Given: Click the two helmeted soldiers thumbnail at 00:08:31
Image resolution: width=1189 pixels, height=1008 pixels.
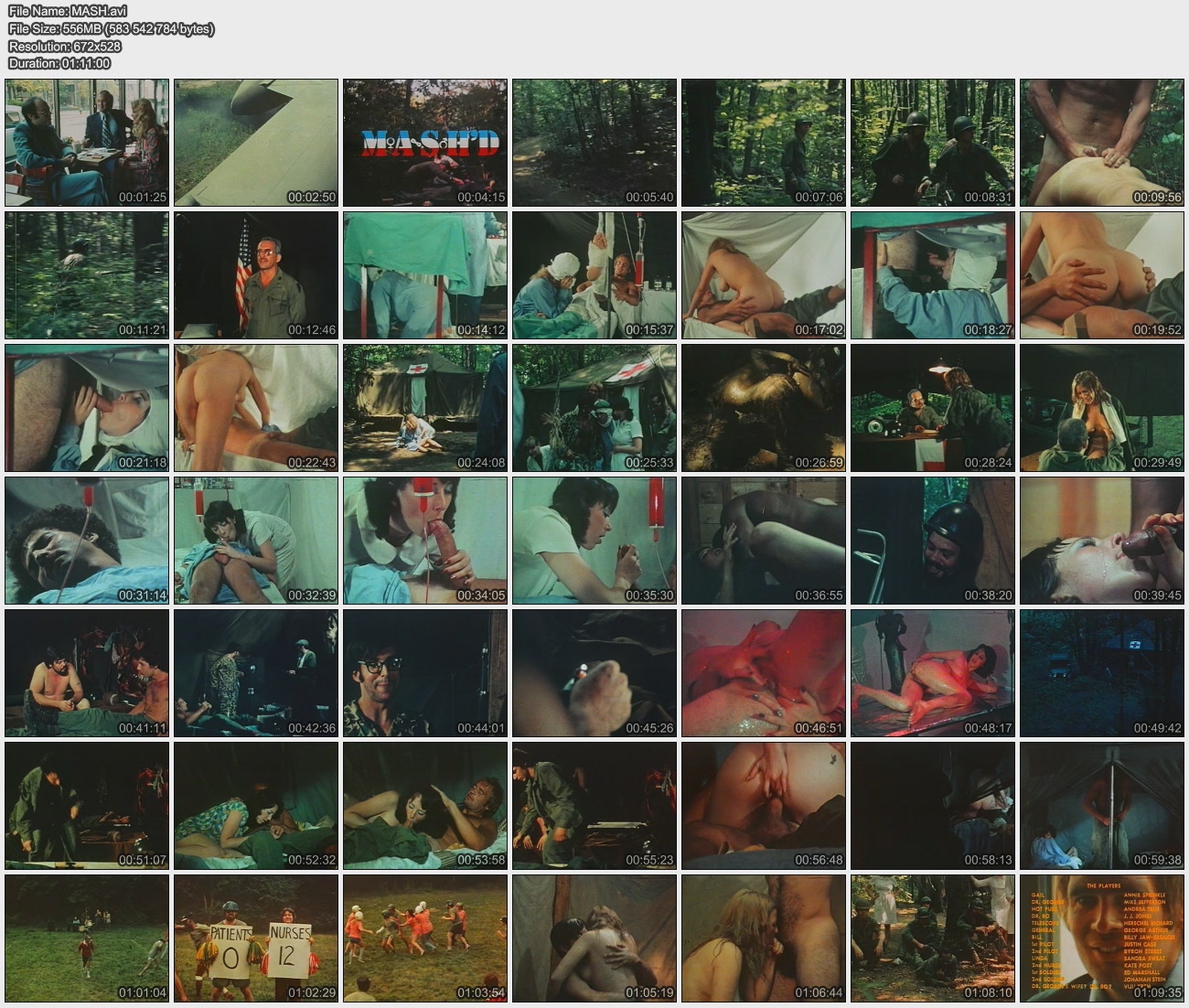Looking at the screenshot, I should click(933, 143).
